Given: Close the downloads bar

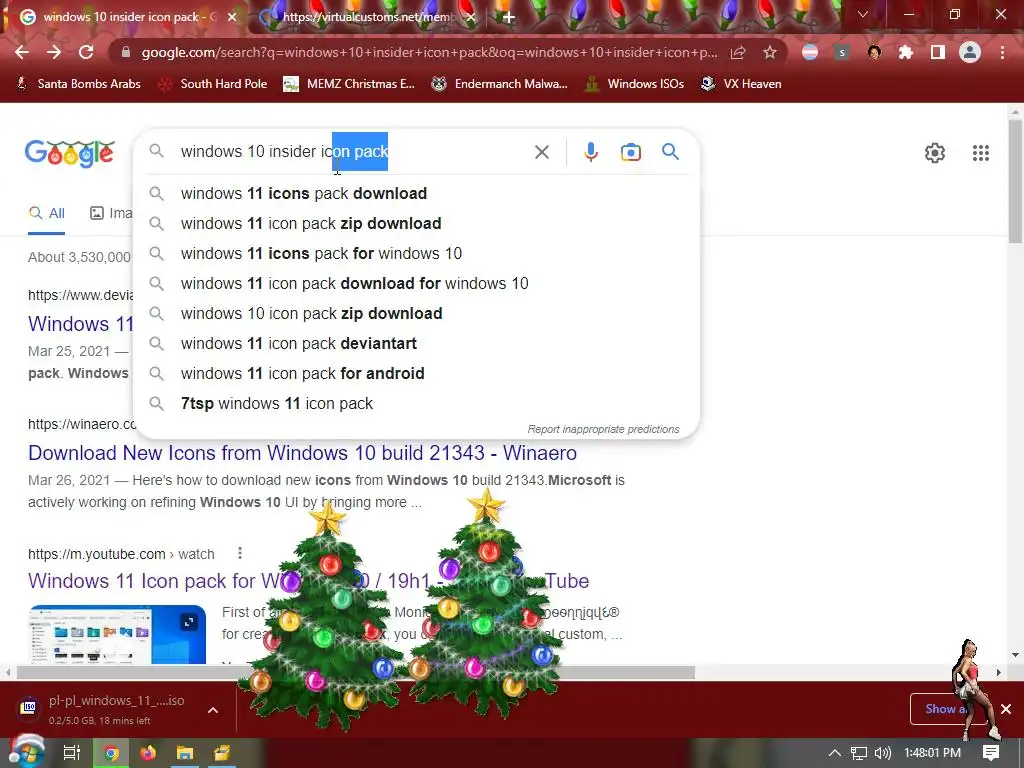Looking at the screenshot, I should coord(1006,709).
